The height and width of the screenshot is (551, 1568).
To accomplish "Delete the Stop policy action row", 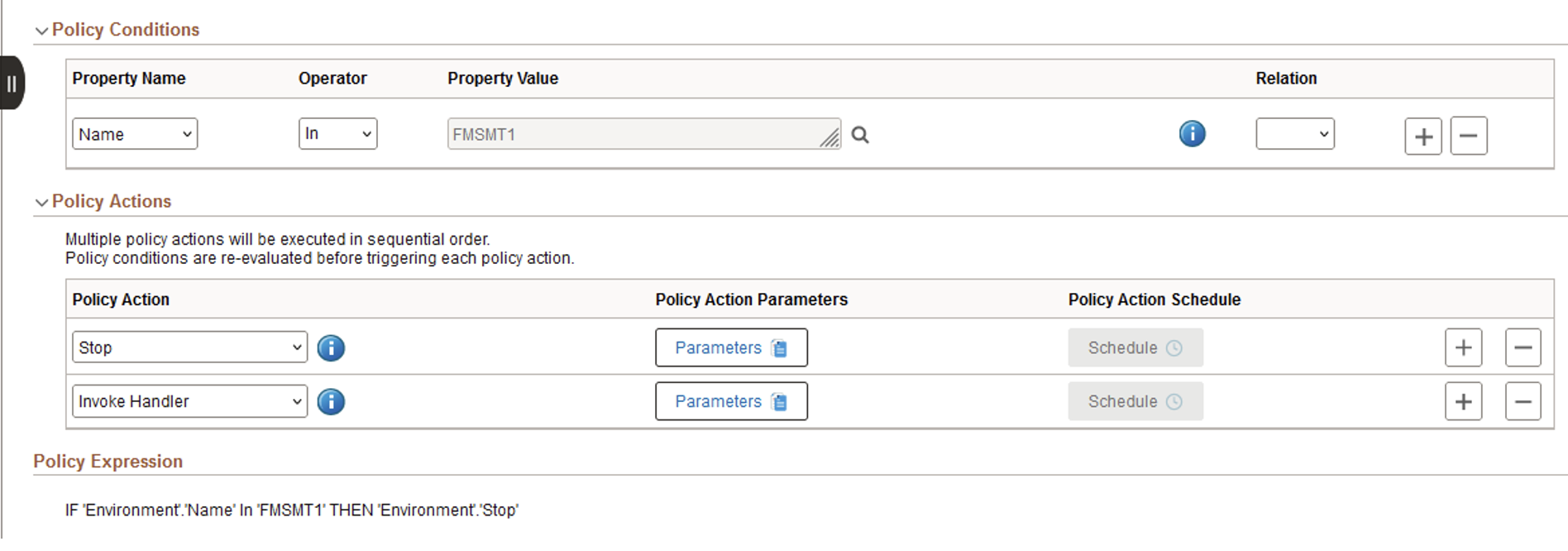I will point(1523,347).
